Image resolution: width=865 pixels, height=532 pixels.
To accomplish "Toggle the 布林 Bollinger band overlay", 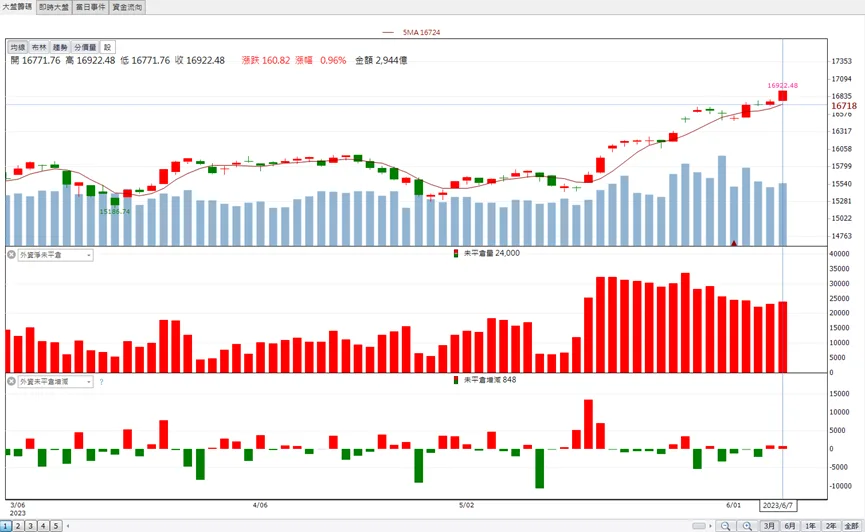I will [39, 47].
